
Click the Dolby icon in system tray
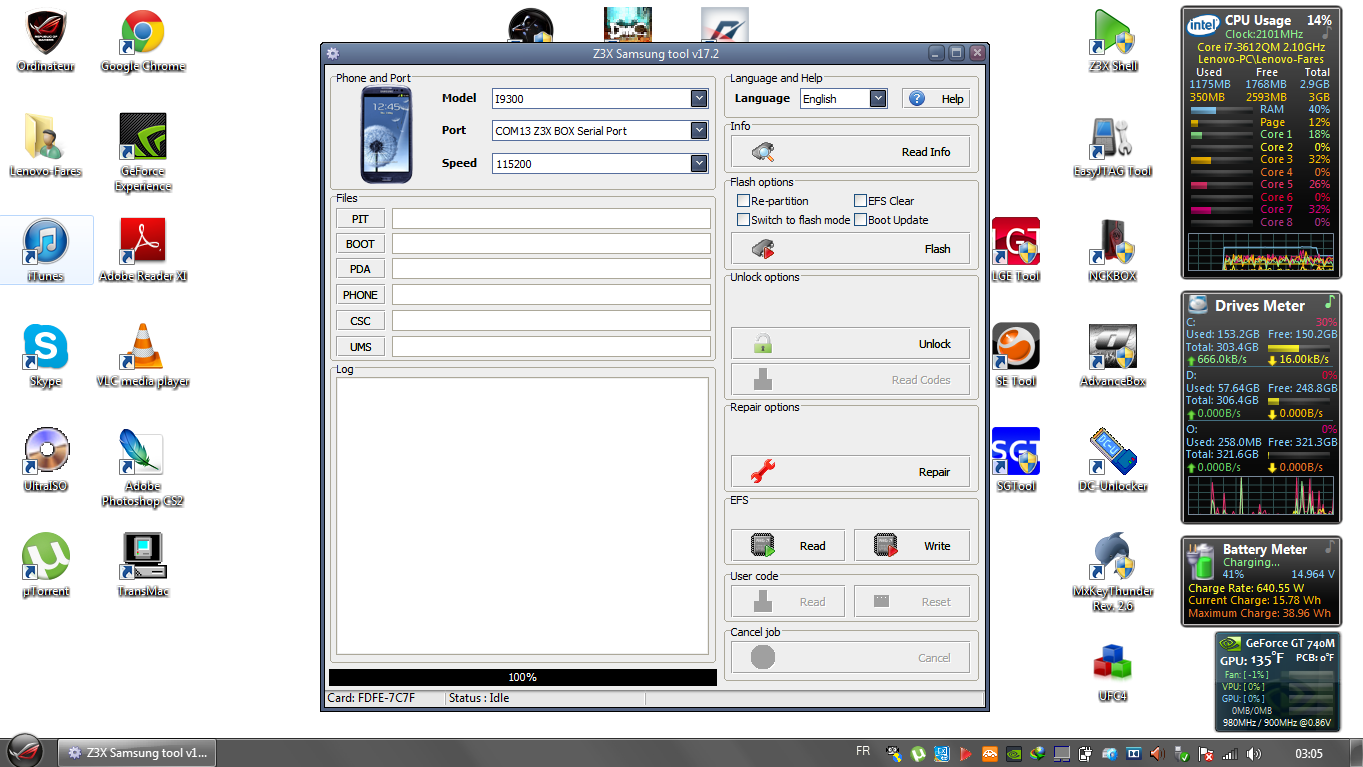pyautogui.click(x=1134, y=753)
